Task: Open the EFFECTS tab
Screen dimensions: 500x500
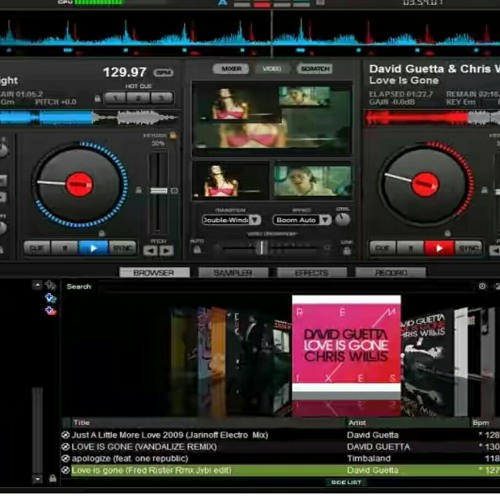Action: click(312, 273)
